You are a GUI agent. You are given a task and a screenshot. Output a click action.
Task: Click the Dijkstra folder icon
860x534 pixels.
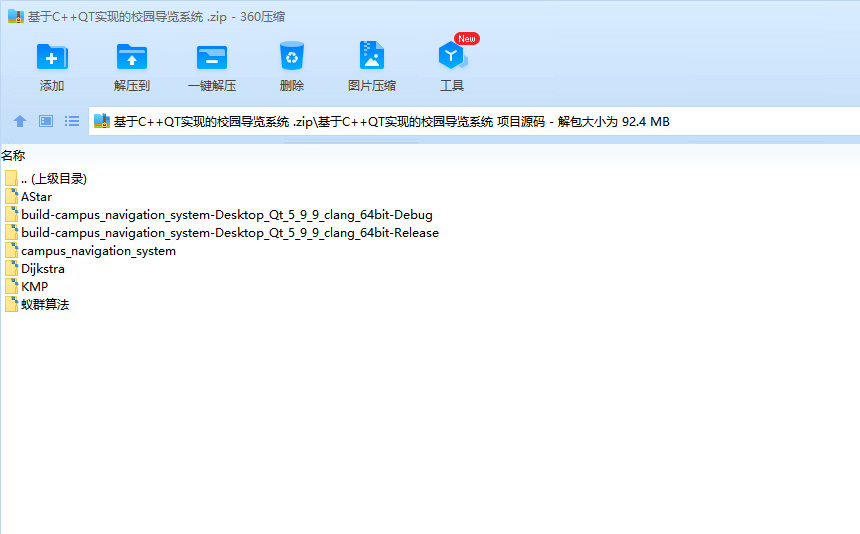click(x=12, y=269)
